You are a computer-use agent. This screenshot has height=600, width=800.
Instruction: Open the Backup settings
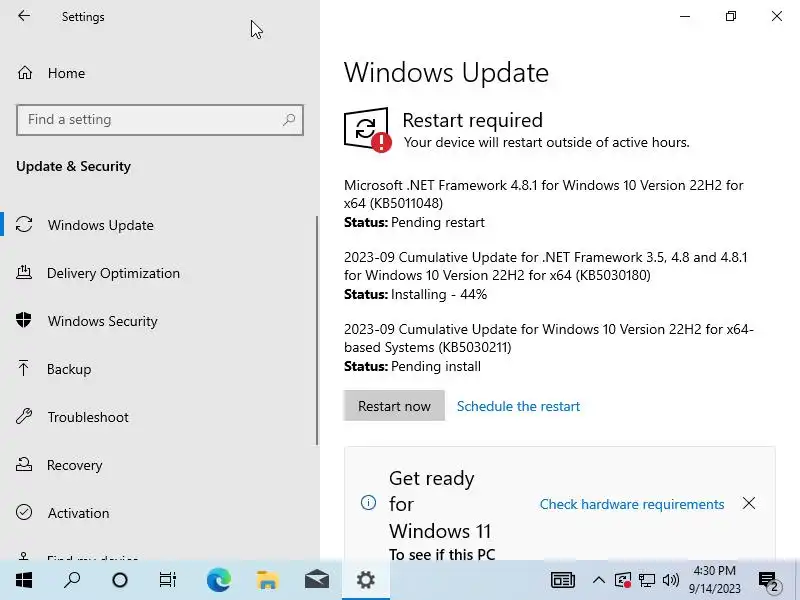(69, 369)
